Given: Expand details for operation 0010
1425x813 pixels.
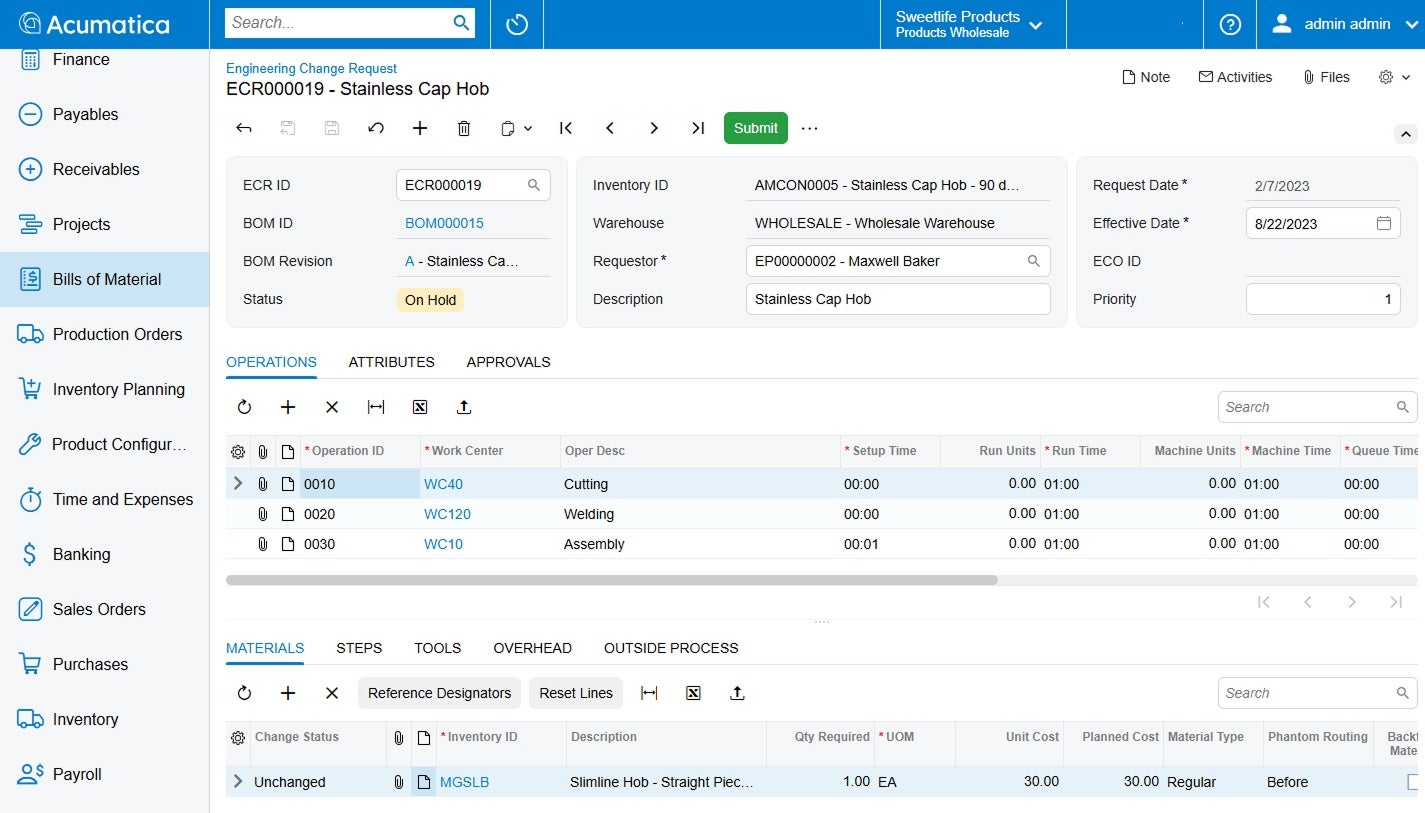Looking at the screenshot, I should (x=237, y=483).
